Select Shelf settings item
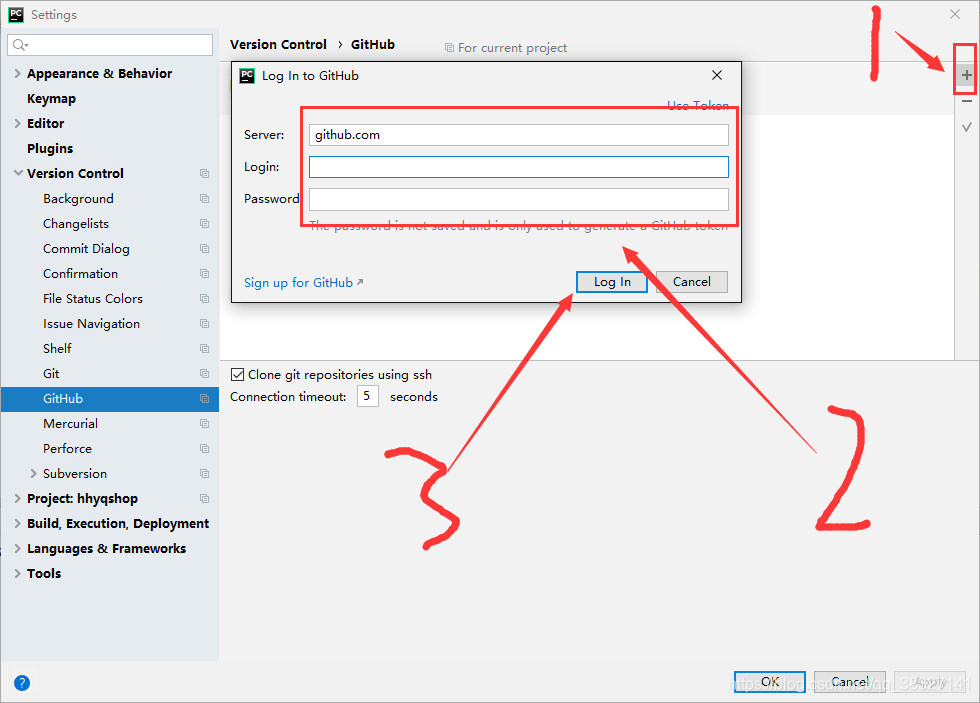Viewport: 980px width, 703px height. click(x=57, y=349)
